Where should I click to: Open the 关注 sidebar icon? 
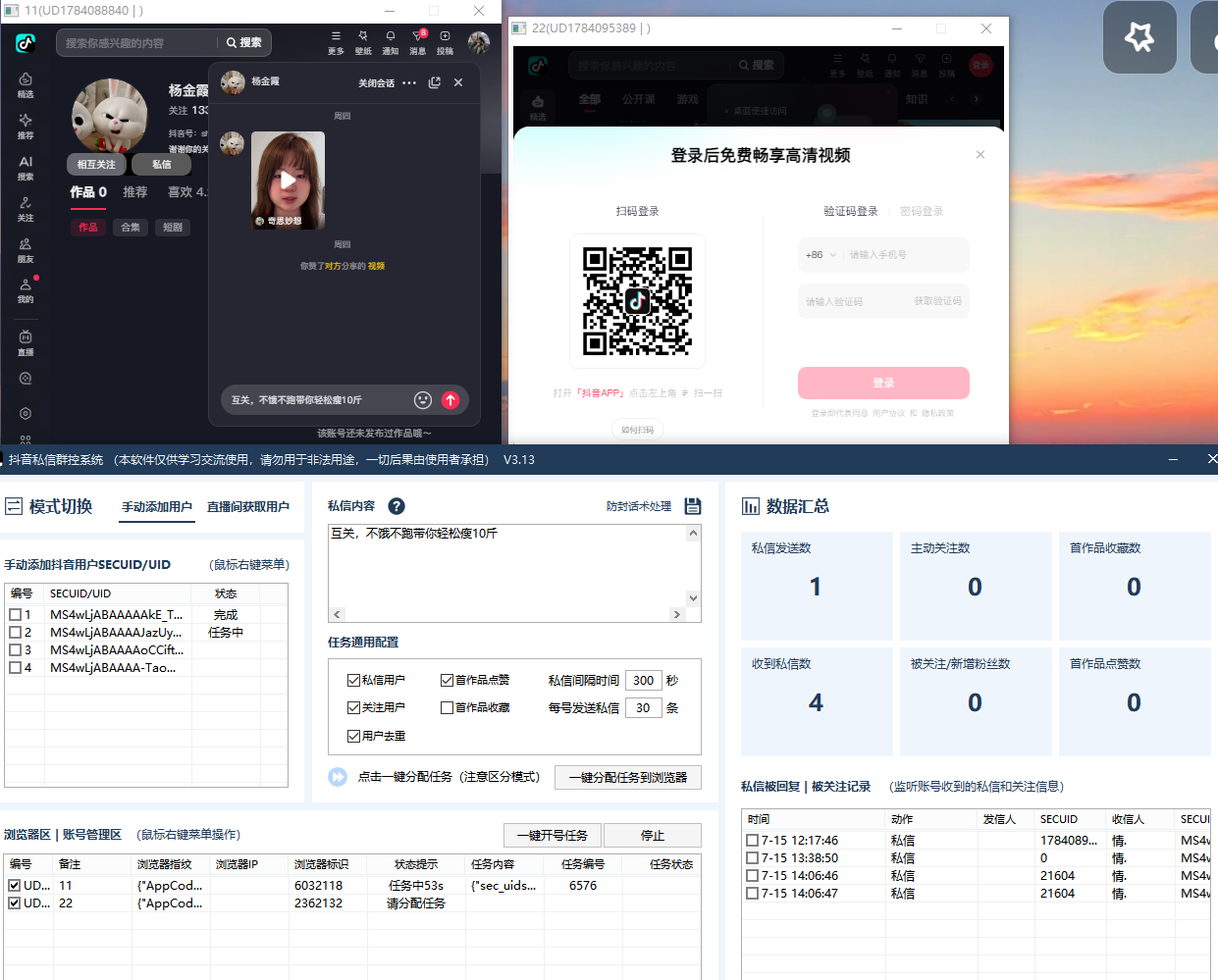26,209
